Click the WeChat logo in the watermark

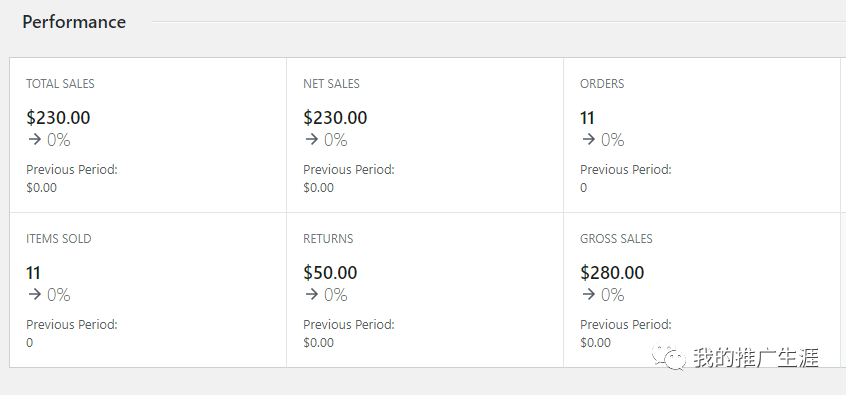669,357
